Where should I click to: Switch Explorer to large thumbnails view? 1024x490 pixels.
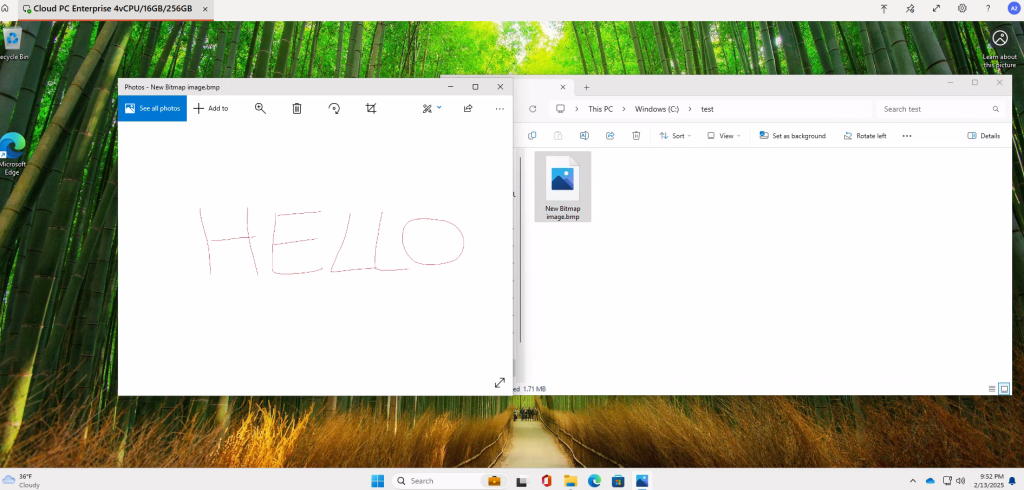coord(1004,389)
